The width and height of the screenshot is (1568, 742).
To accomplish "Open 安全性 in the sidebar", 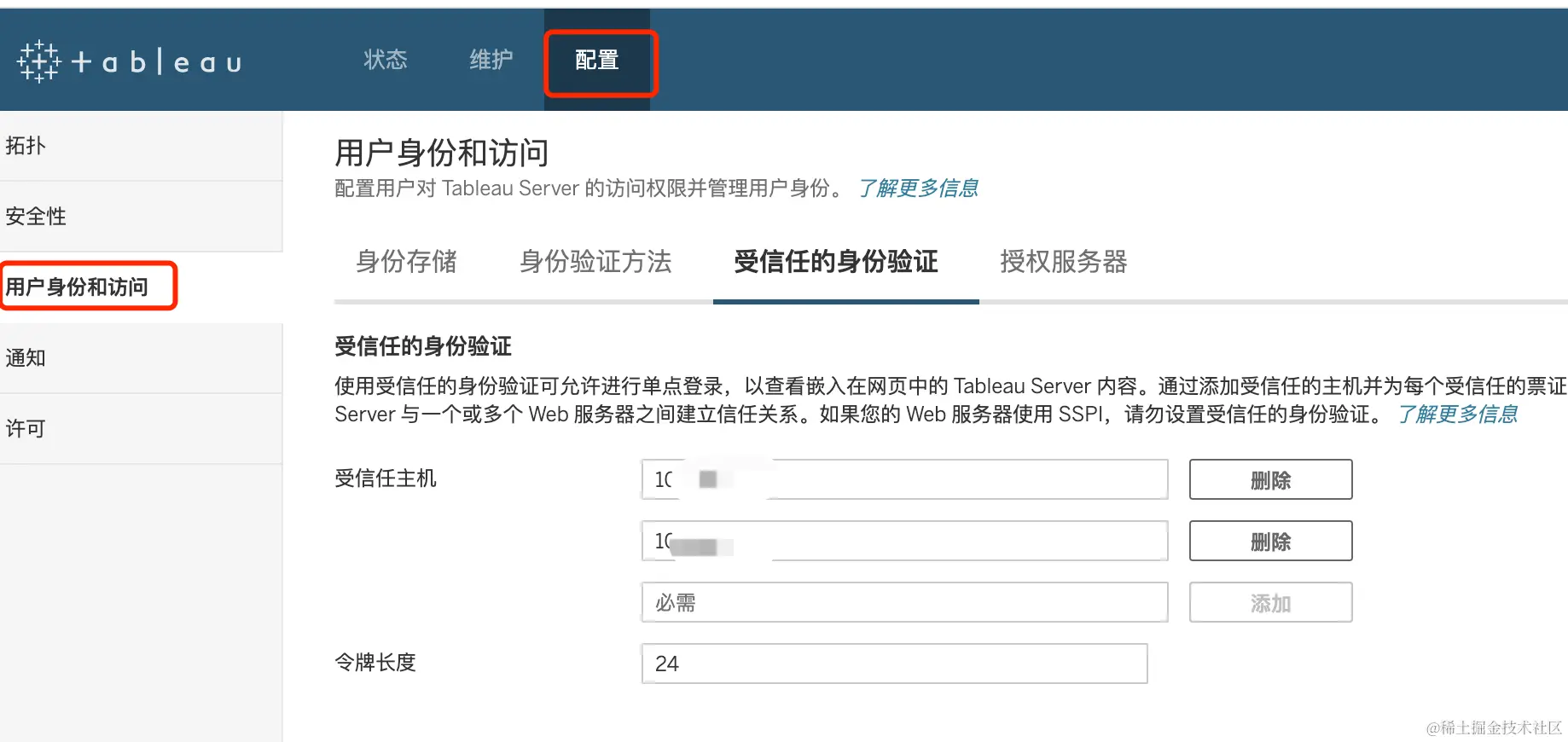I will pyautogui.click(x=141, y=217).
